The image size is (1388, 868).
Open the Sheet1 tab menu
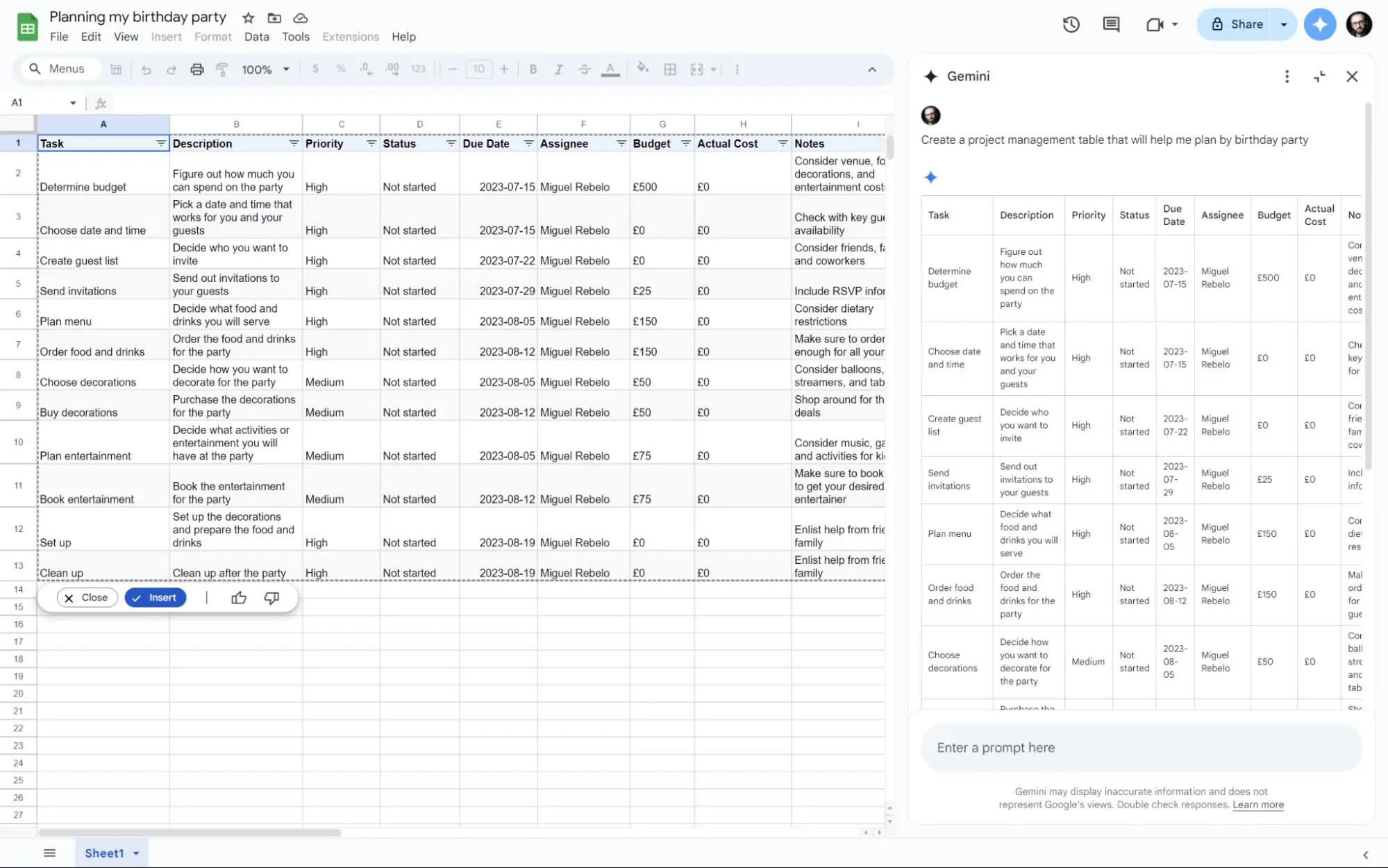[134, 853]
